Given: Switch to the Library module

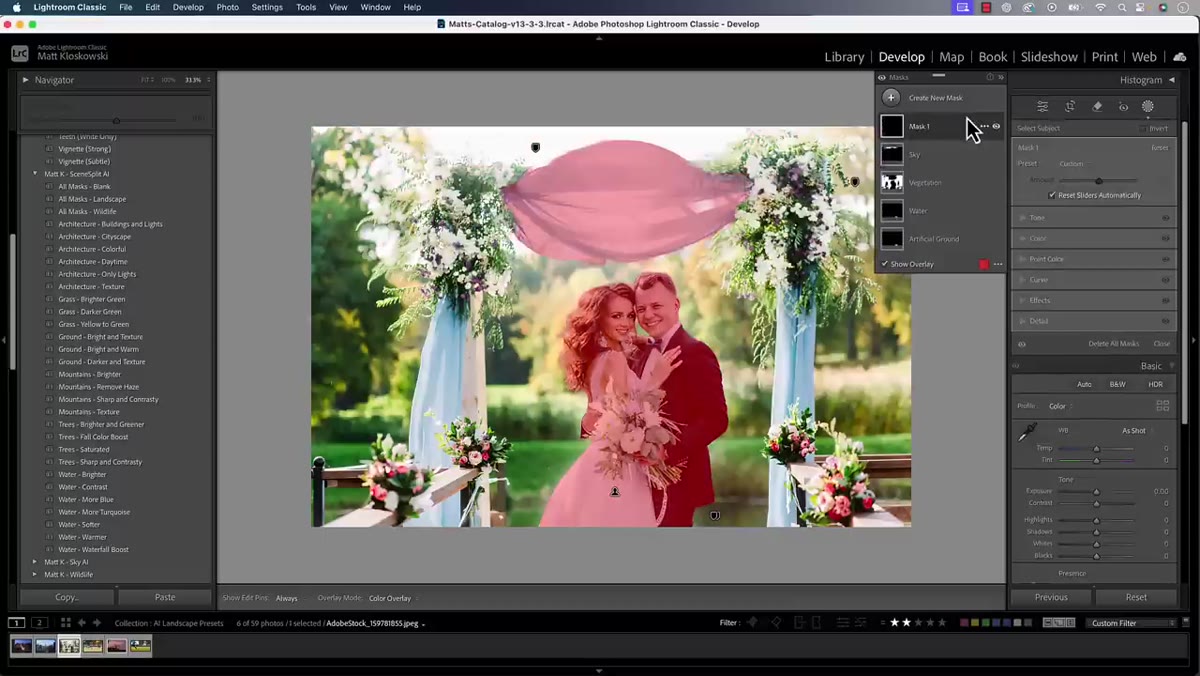Looking at the screenshot, I should [x=844, y=57].
